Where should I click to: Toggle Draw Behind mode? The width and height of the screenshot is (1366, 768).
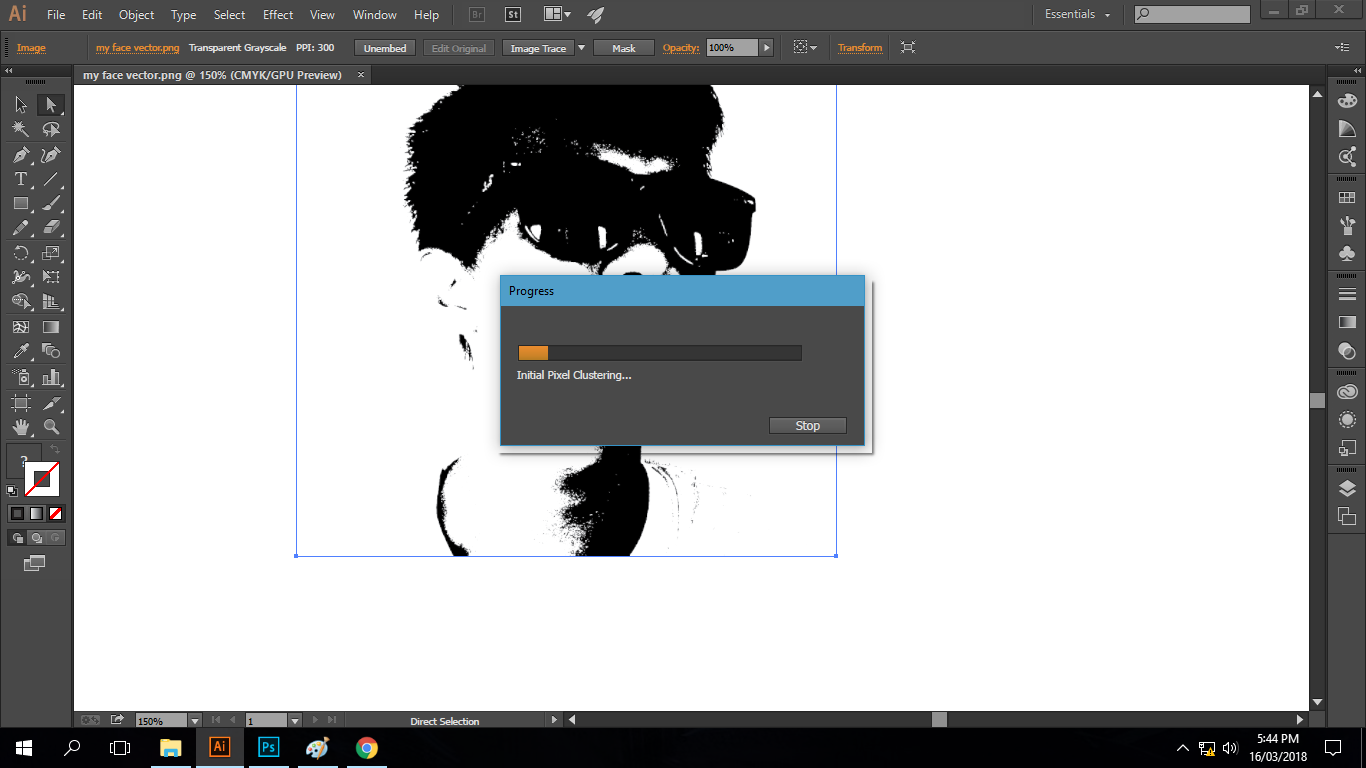click(x=37, y=538)
